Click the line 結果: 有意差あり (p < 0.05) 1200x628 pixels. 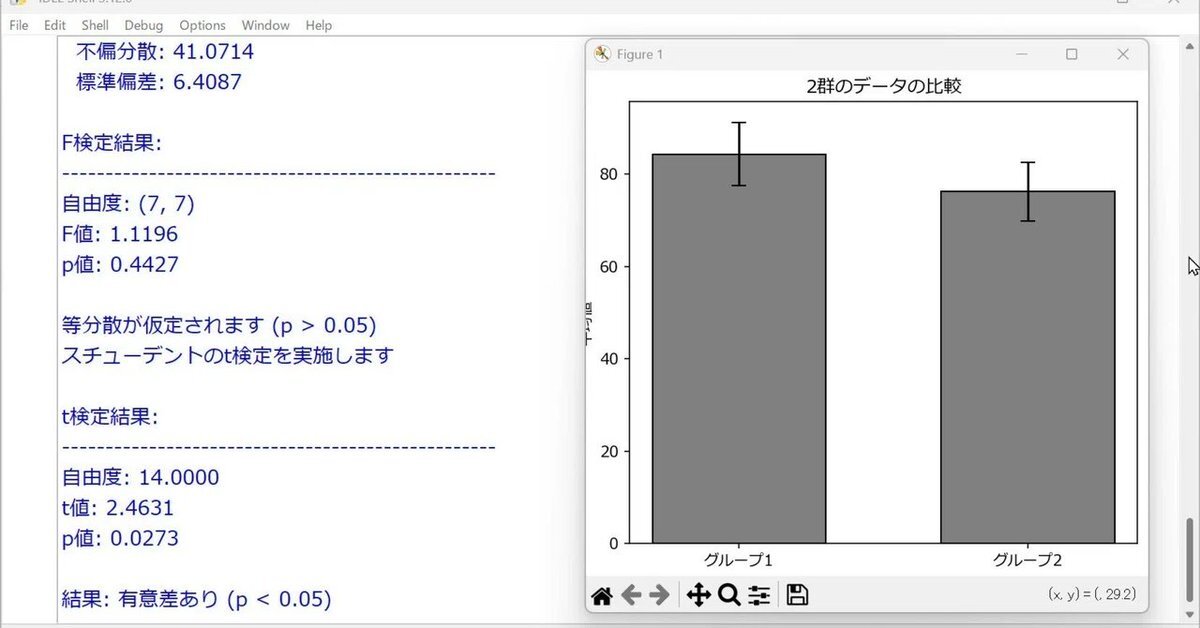196,600
